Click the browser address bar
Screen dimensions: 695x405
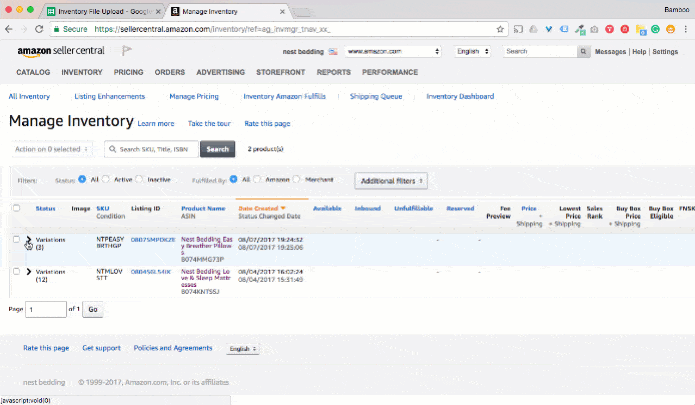click(279, 29)
